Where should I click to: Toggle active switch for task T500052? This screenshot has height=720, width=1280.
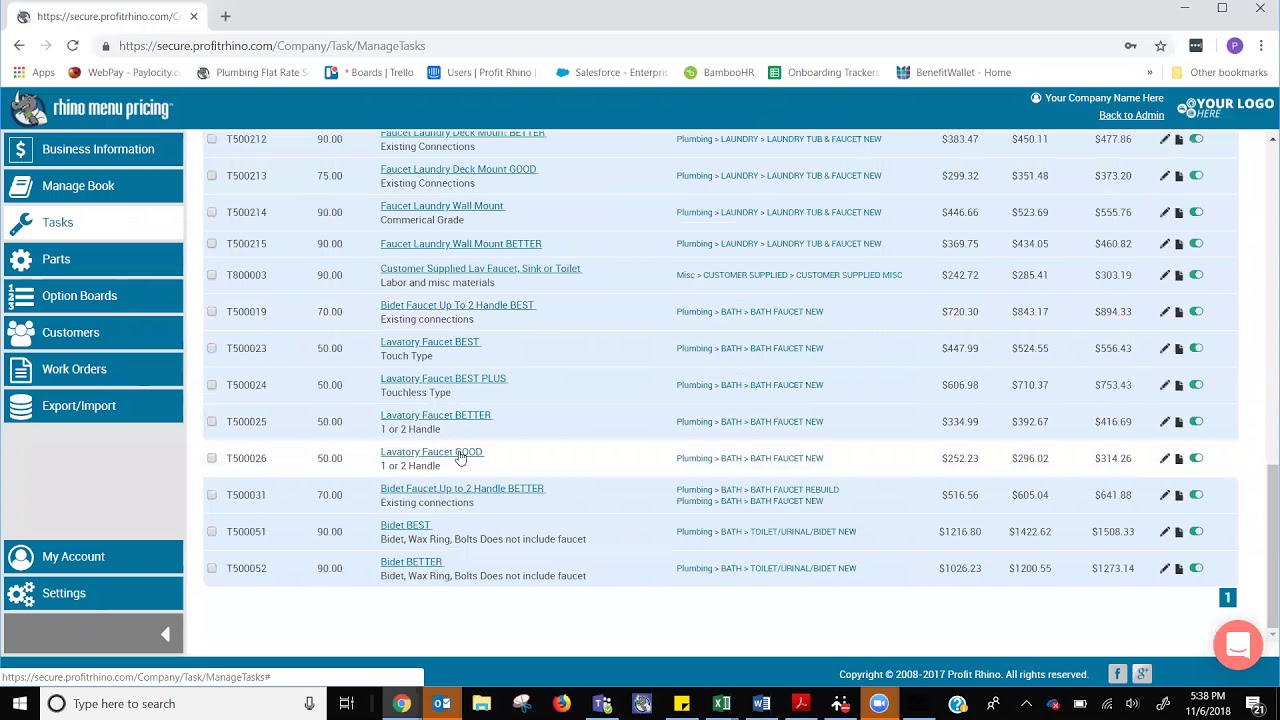[x=1196, y=568]
